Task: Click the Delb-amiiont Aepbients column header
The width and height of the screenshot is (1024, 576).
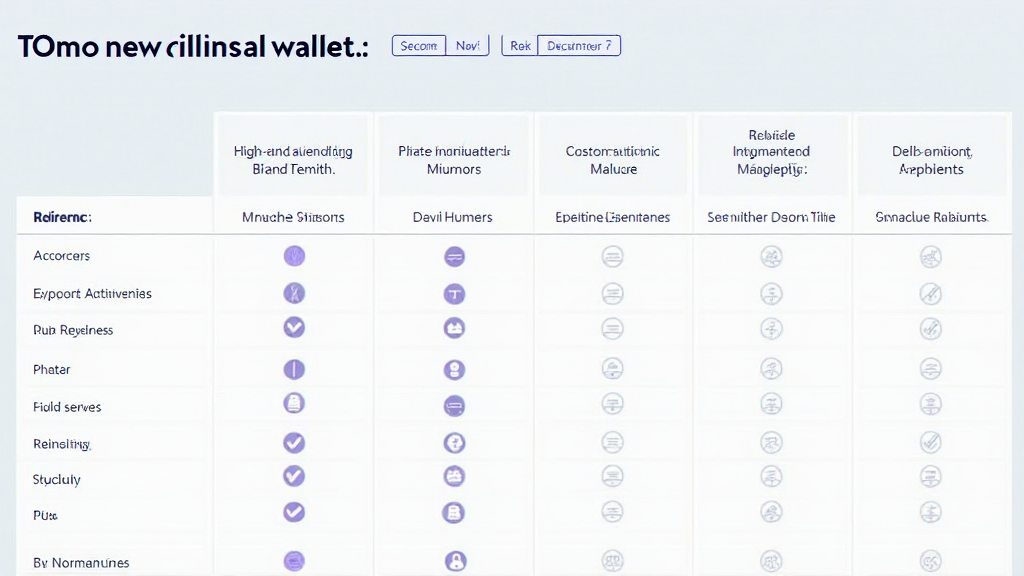Action: click(x=931, y=160)
